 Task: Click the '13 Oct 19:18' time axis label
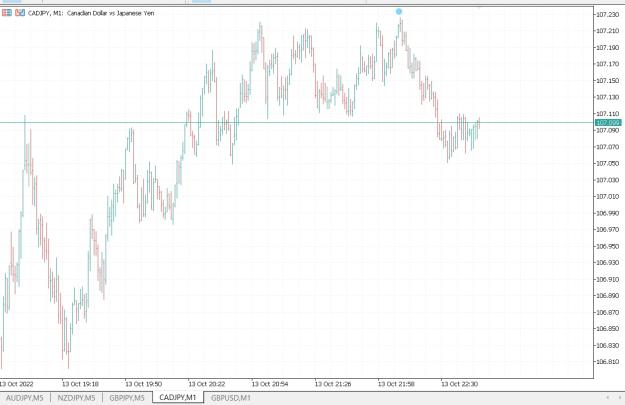point(80,384)
